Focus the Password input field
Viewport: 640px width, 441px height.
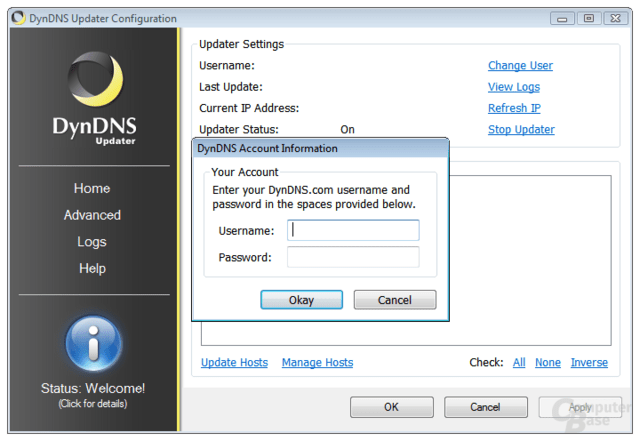coord(353,257)
